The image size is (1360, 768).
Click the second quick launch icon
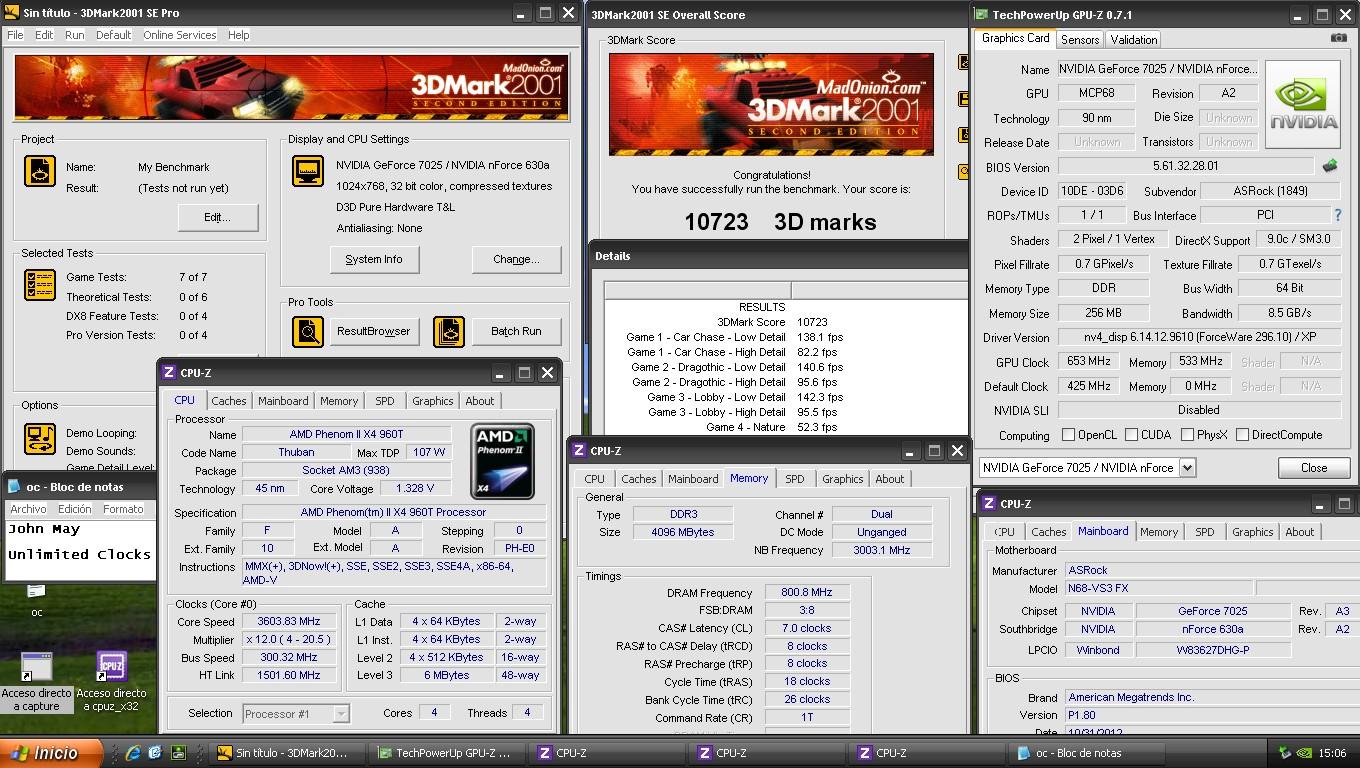155,753
